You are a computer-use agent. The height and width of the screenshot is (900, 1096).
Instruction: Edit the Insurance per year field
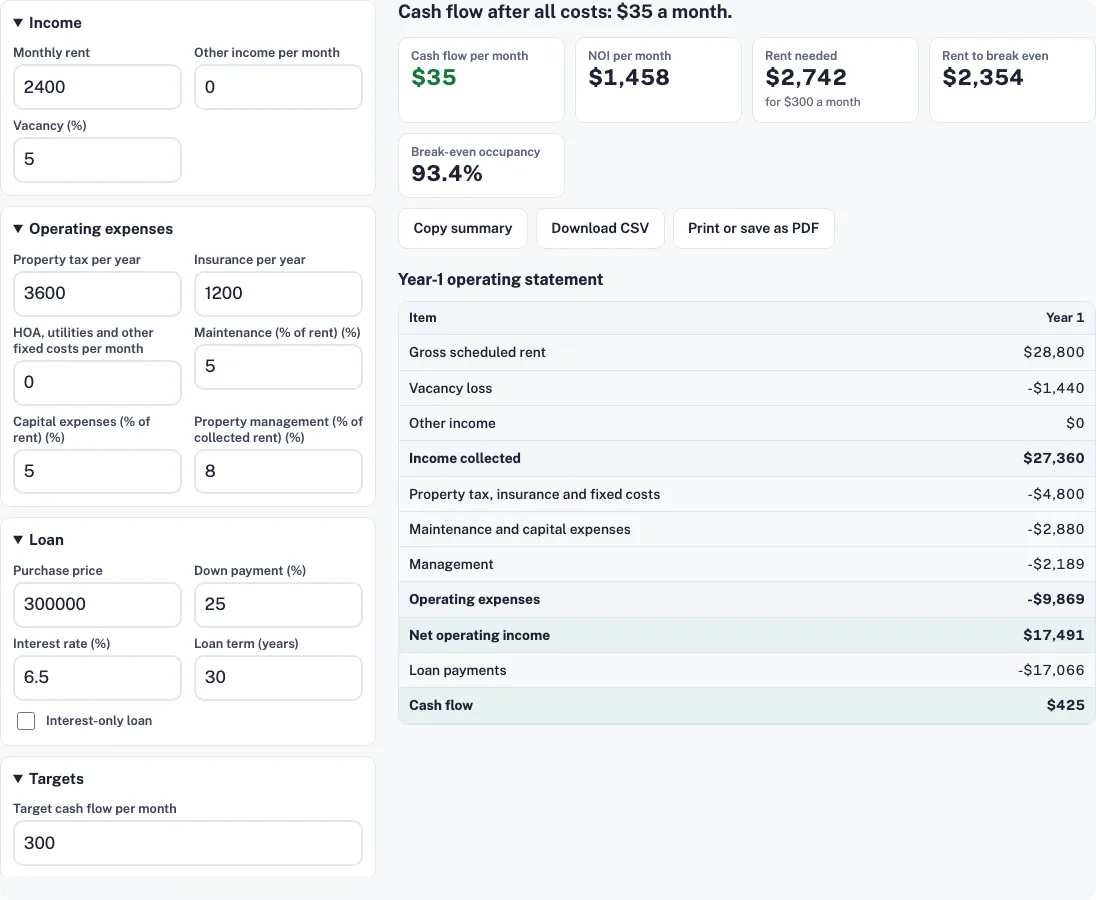[x=278, y=293]
